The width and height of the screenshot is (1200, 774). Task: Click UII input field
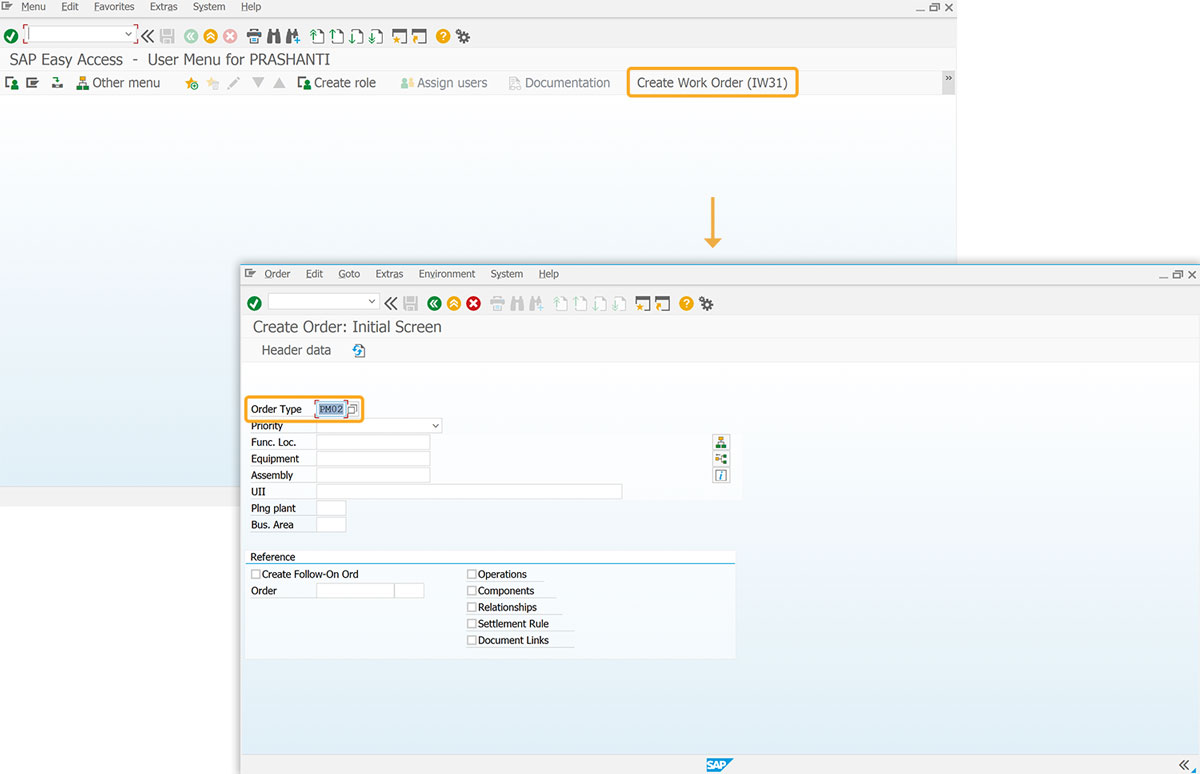point(469,492)
